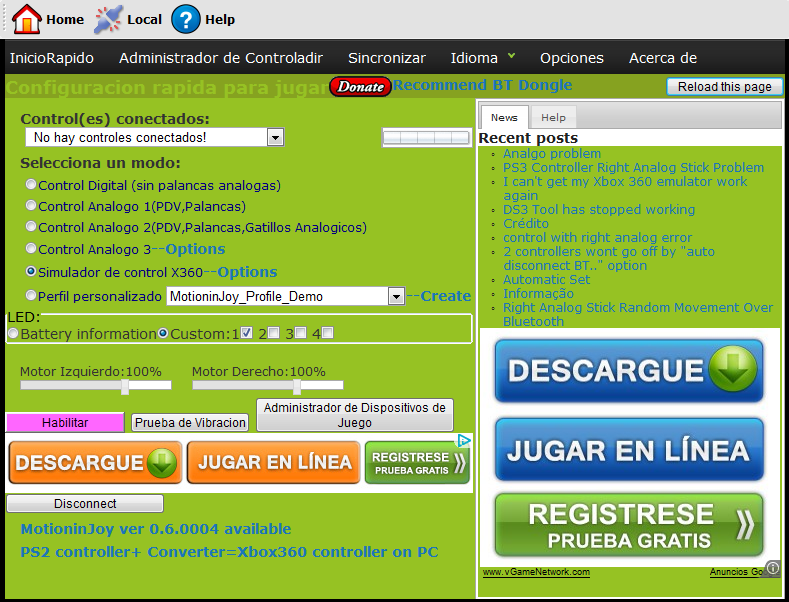
Task: Click the Anuncios Google ads link
Action: coord(738,572)
